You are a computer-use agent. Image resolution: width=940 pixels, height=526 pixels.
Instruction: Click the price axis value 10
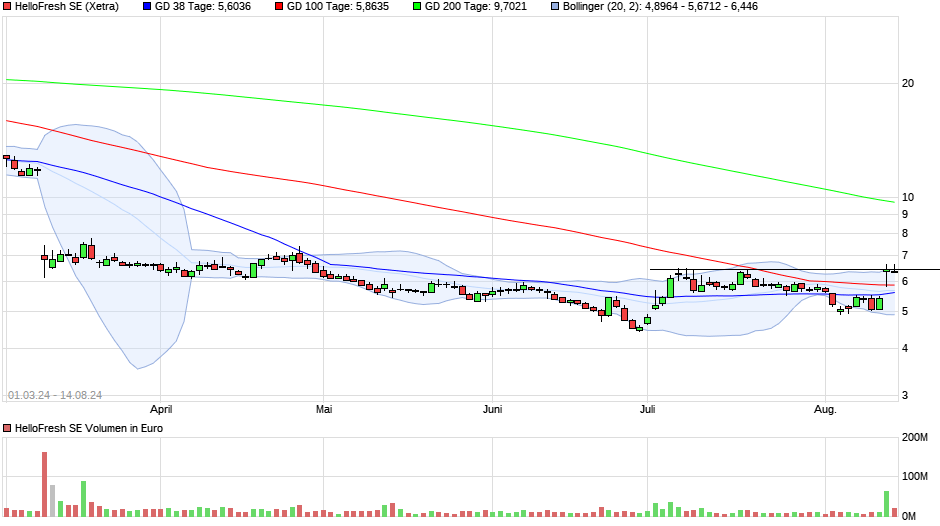point(908,197)
